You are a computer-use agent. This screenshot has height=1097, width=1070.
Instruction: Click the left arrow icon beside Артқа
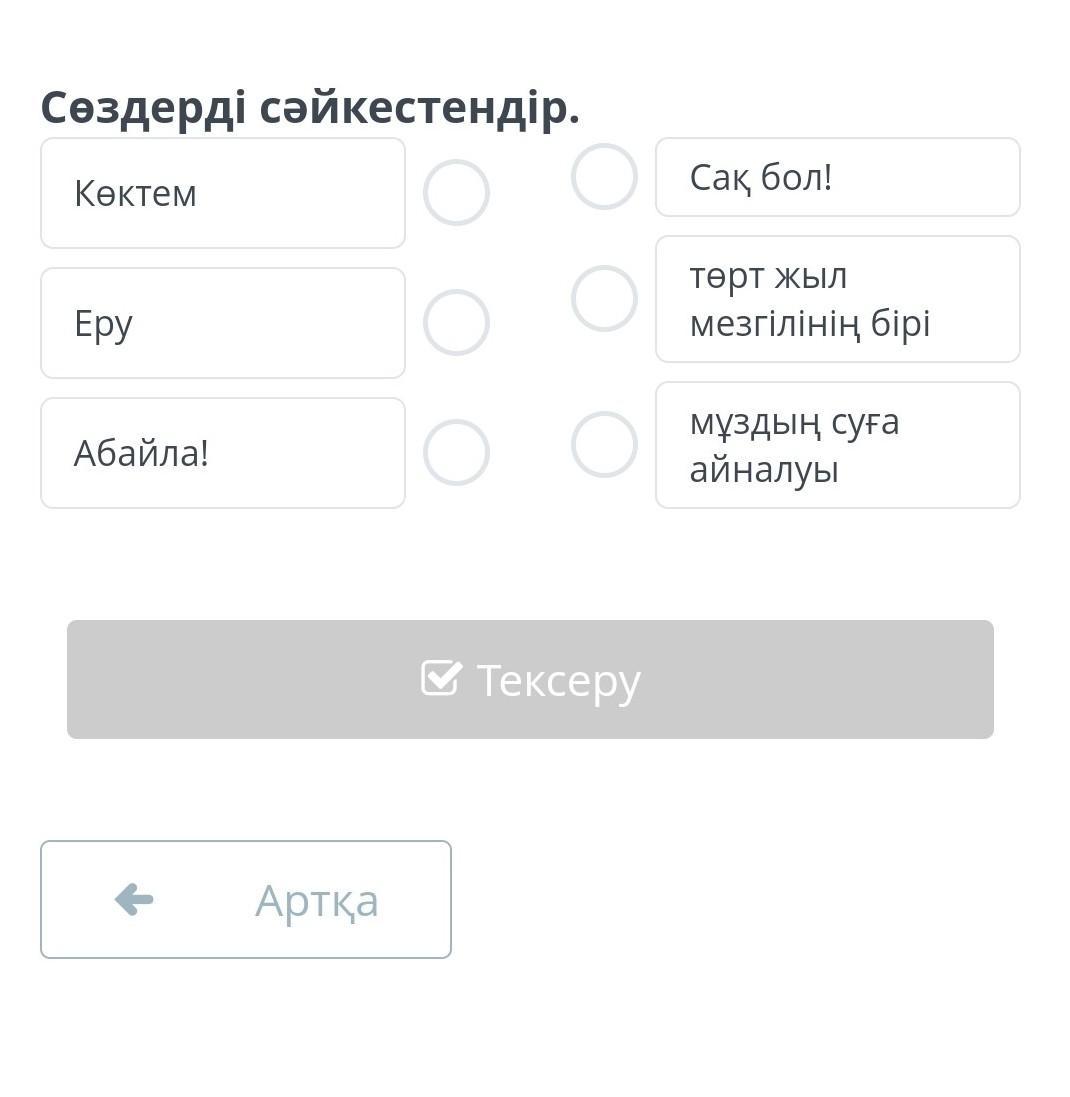[134, 899]
